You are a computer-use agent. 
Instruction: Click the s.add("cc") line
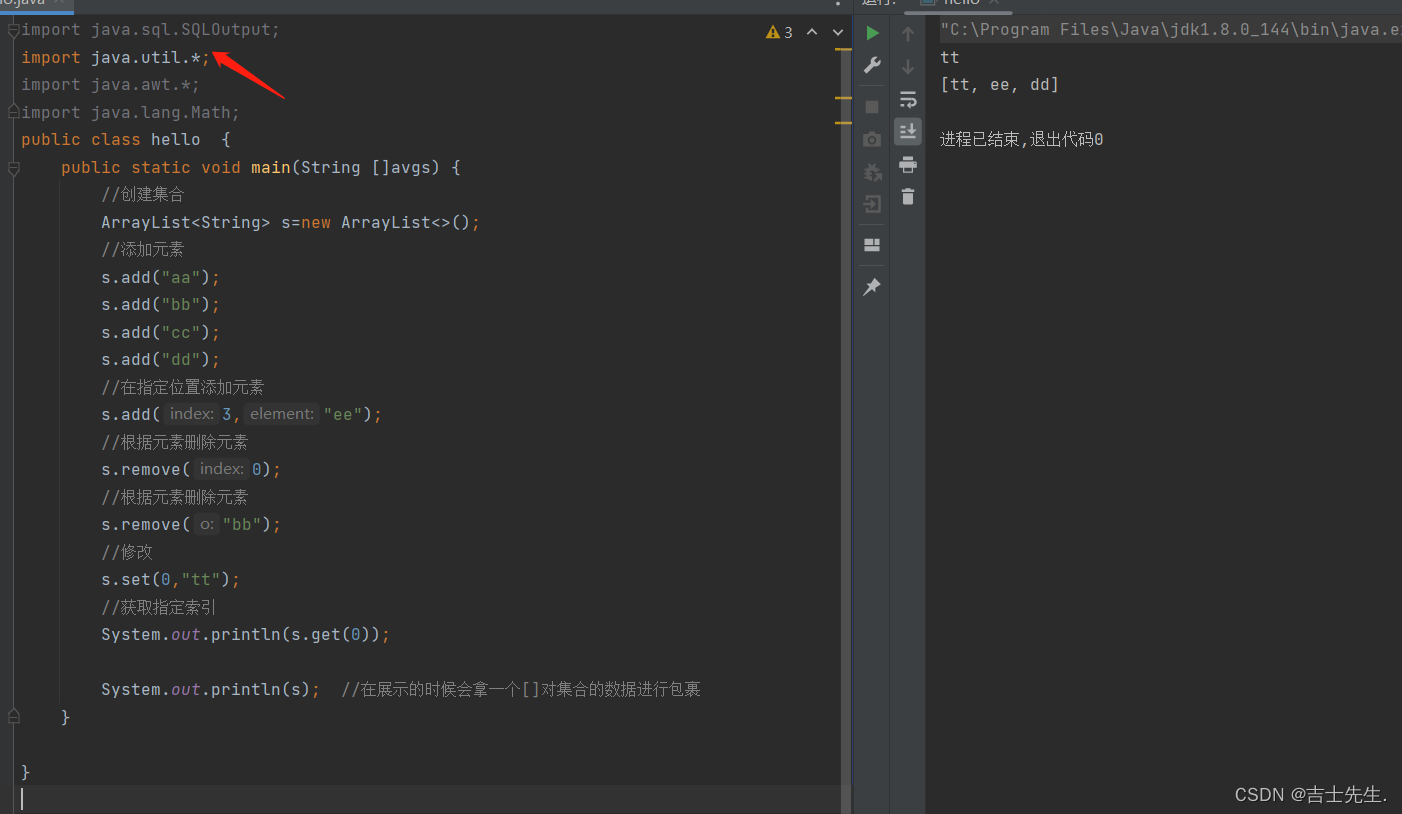point(160,332)
